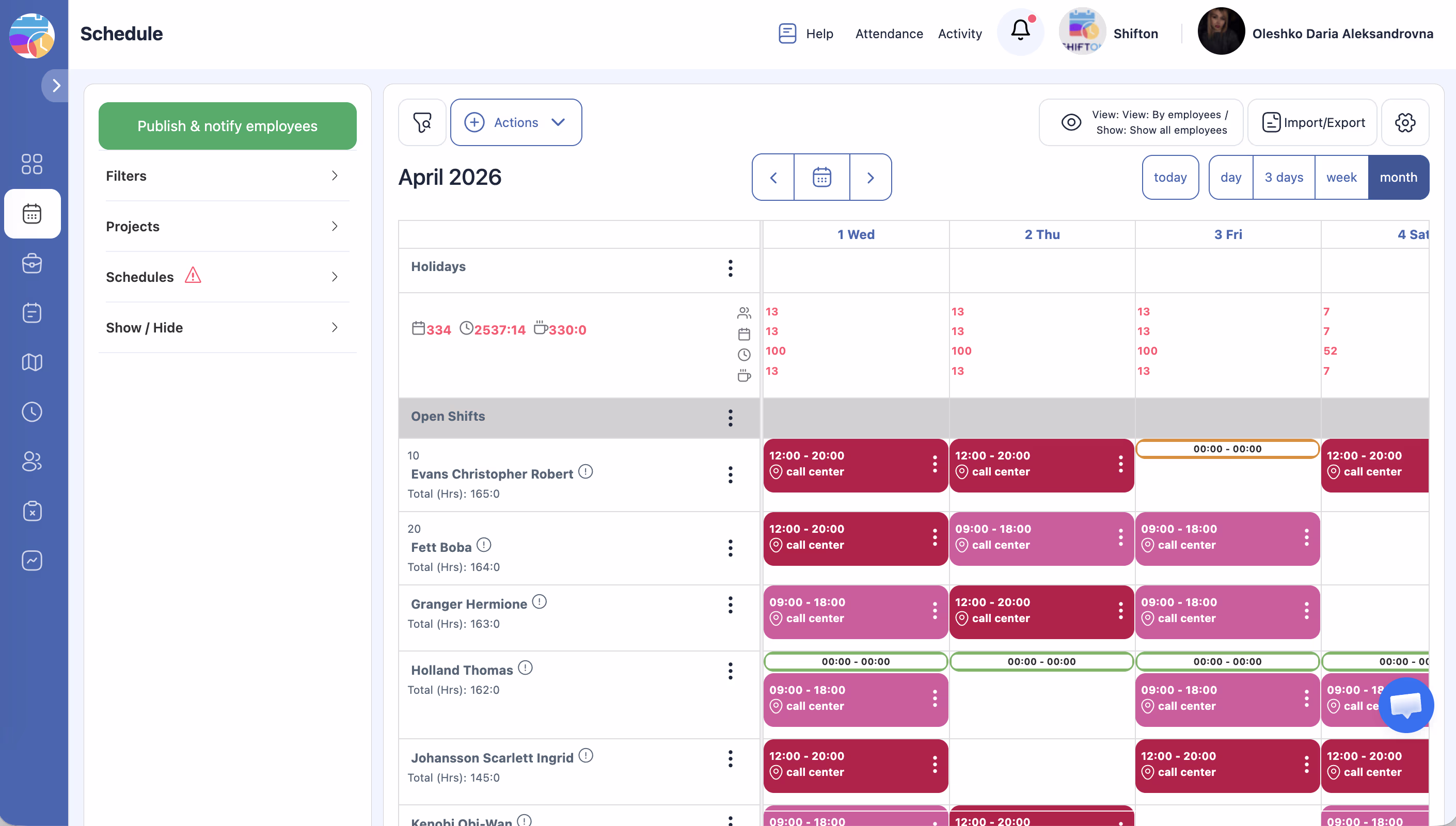Open Evans Christopher Robert three-dot menu

pos(730,475)
